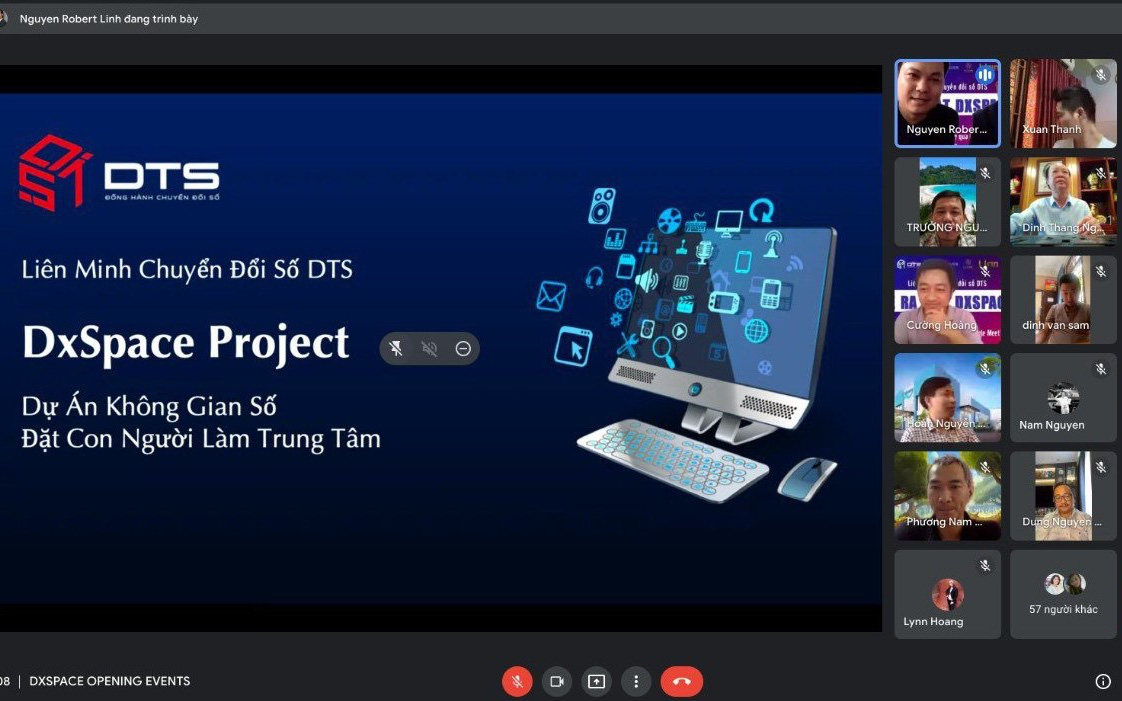Image resolution: width=1122 pixels, height=701 pixels.
Task: Show meeting details info icon
Action: tap(1103, 682)
